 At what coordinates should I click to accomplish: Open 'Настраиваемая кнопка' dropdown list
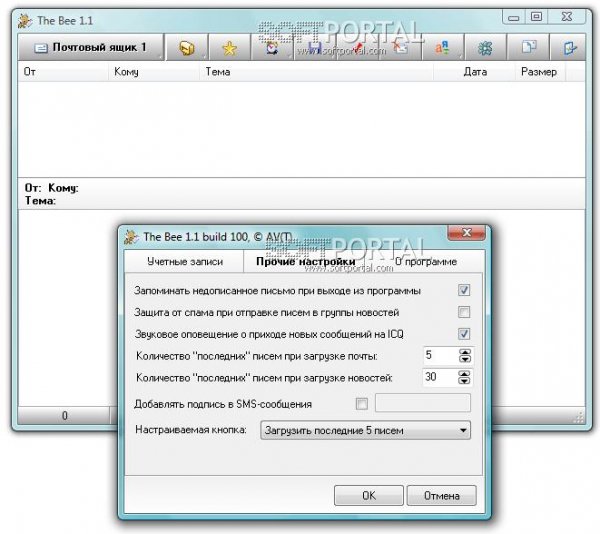click(x=365, y=430)
